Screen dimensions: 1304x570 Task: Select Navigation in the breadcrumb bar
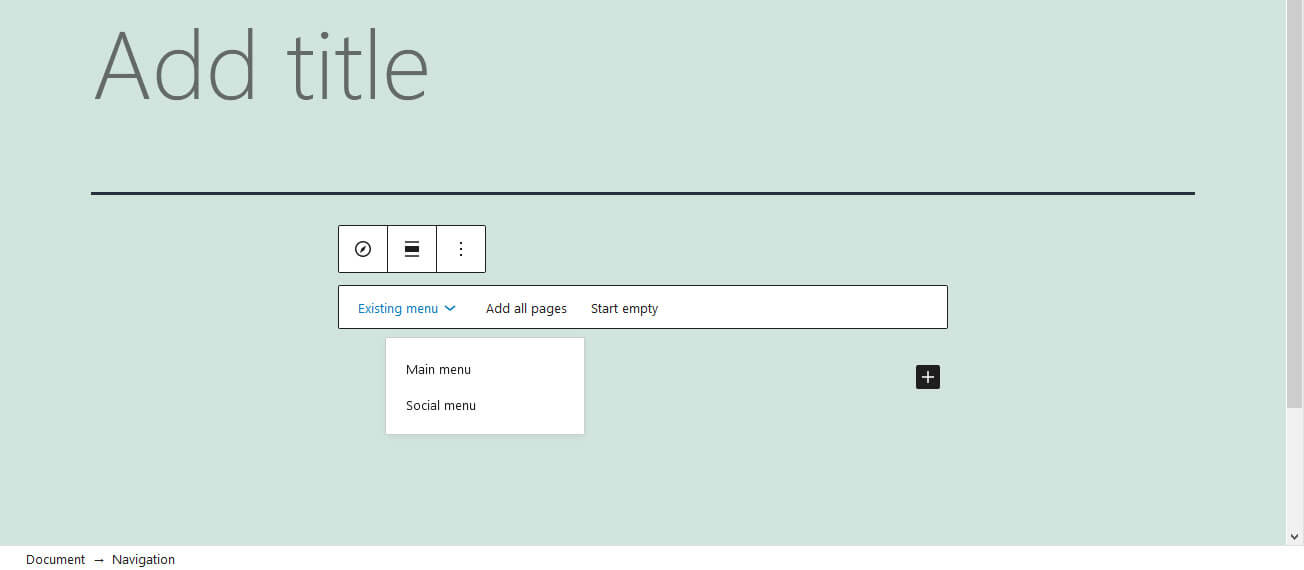(x=143, y=560)
